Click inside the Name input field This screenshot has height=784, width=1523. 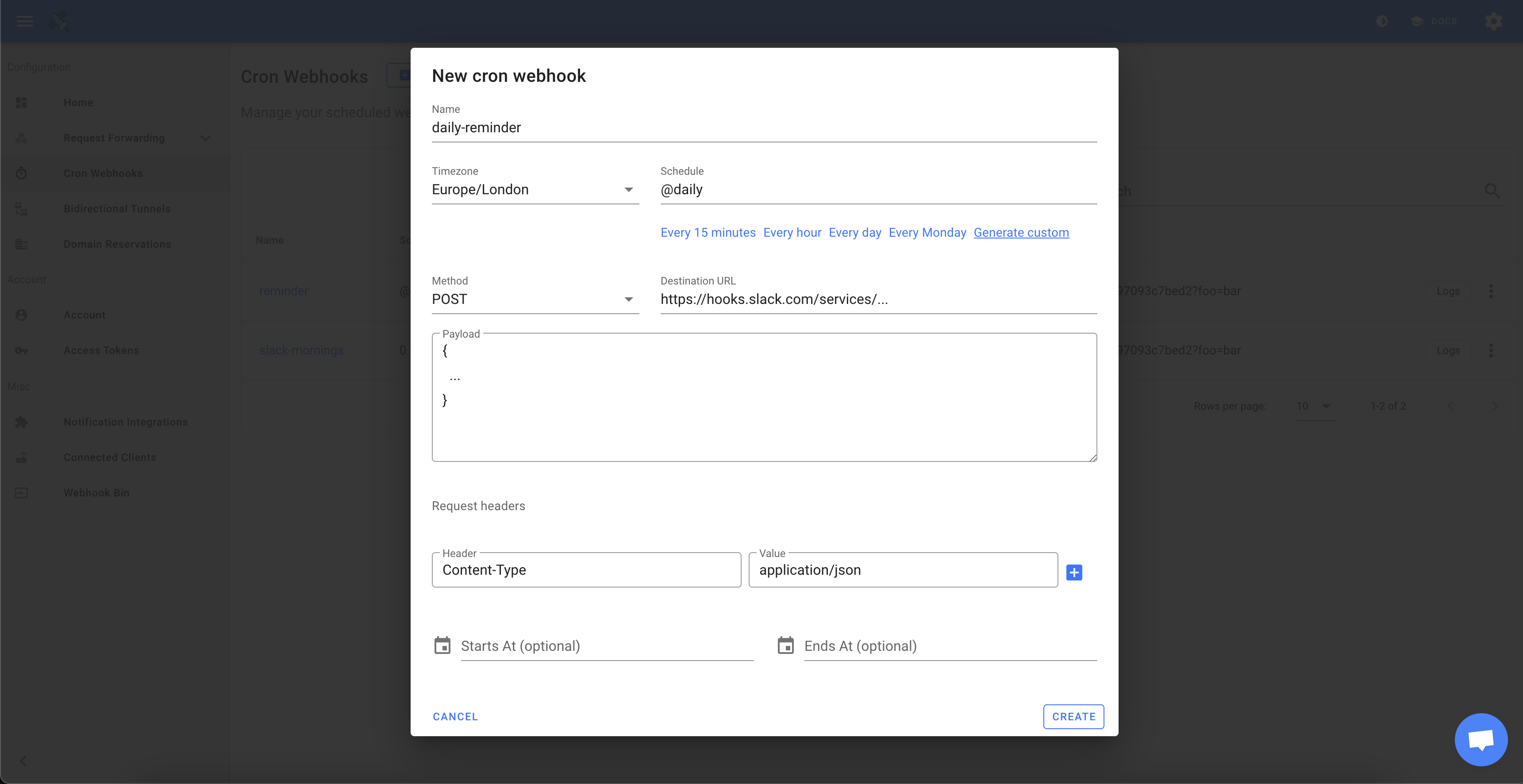click(x=763, y=128)
